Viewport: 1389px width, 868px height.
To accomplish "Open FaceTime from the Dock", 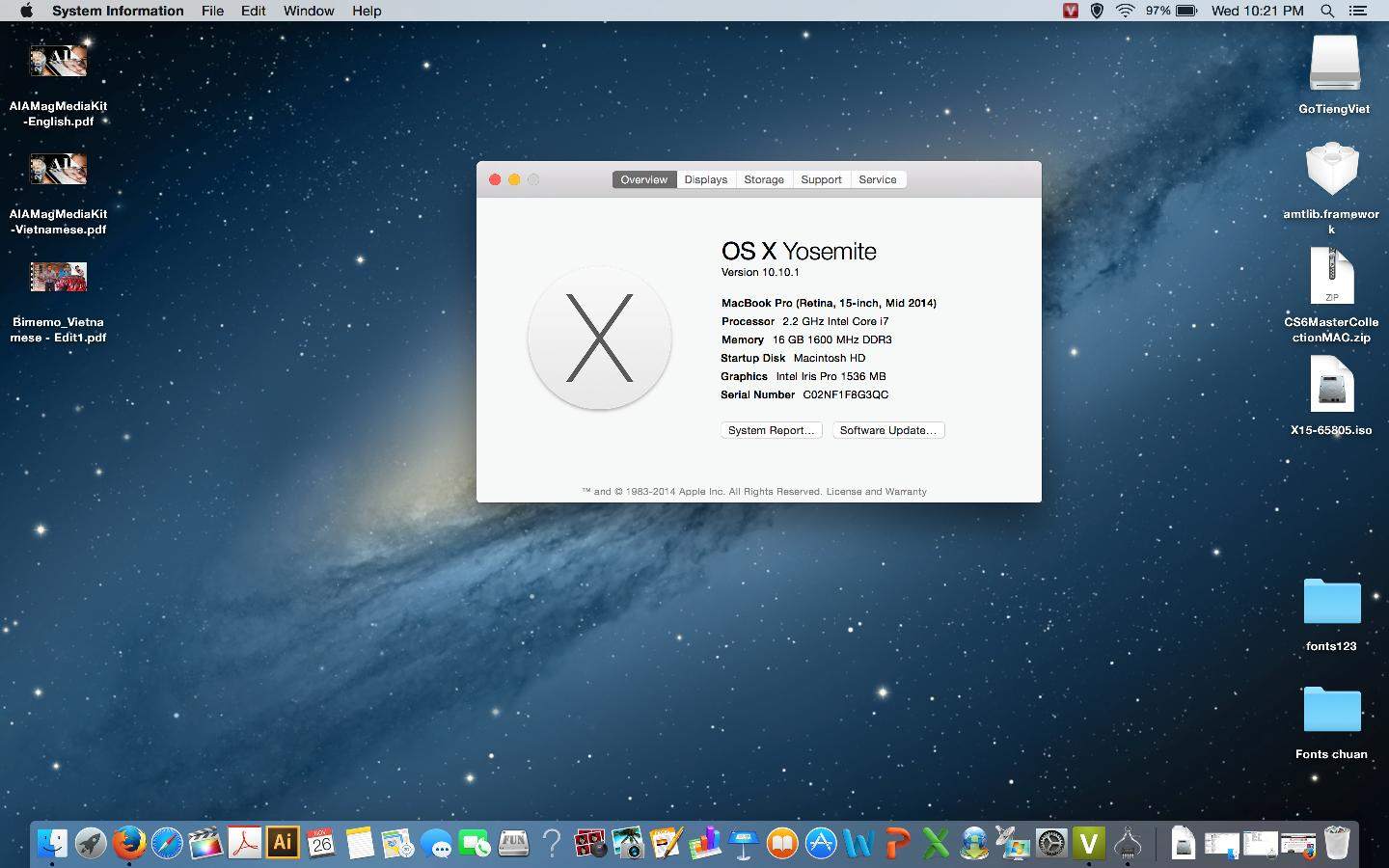I will [475, 843].
